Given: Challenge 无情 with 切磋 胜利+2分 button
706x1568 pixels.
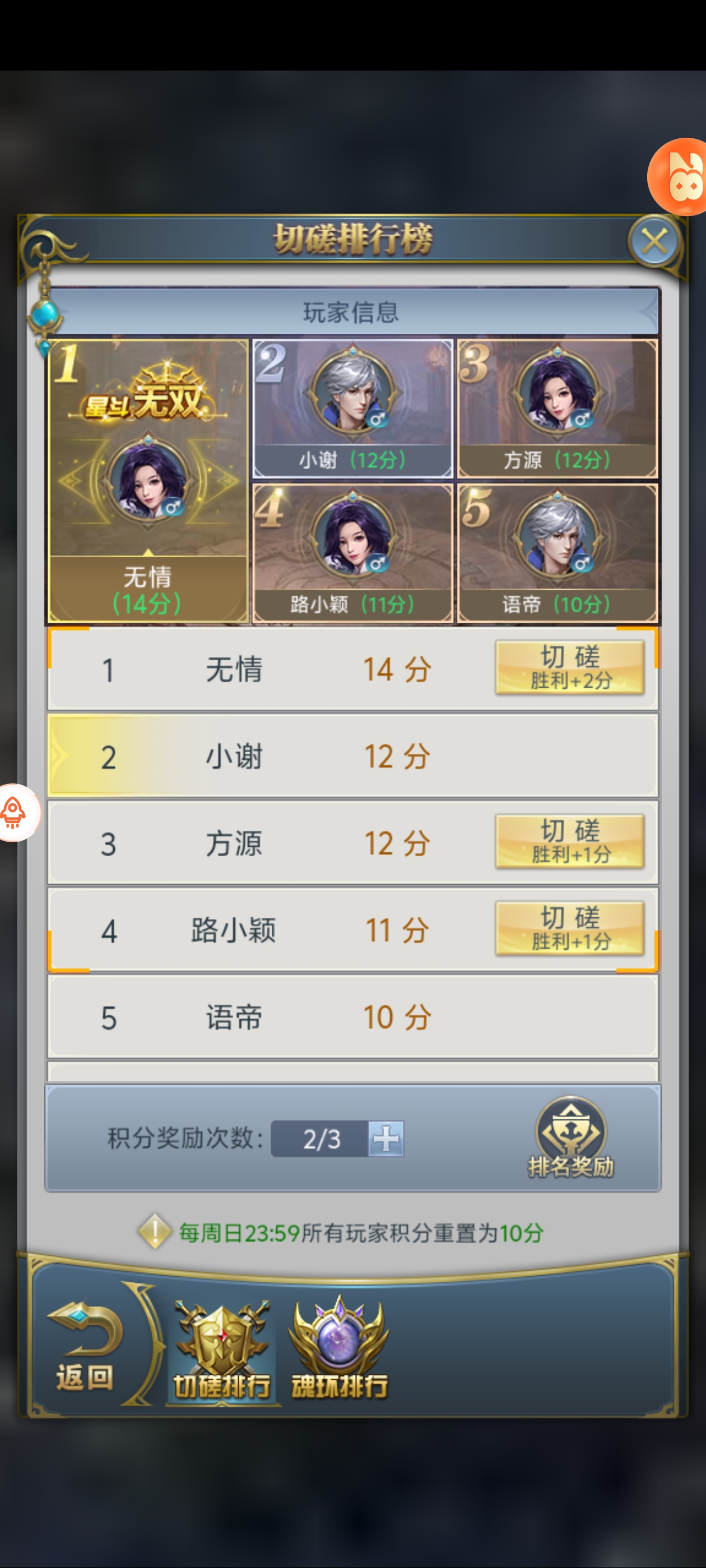Looking at the screenshot, I should tap(570, 667).
